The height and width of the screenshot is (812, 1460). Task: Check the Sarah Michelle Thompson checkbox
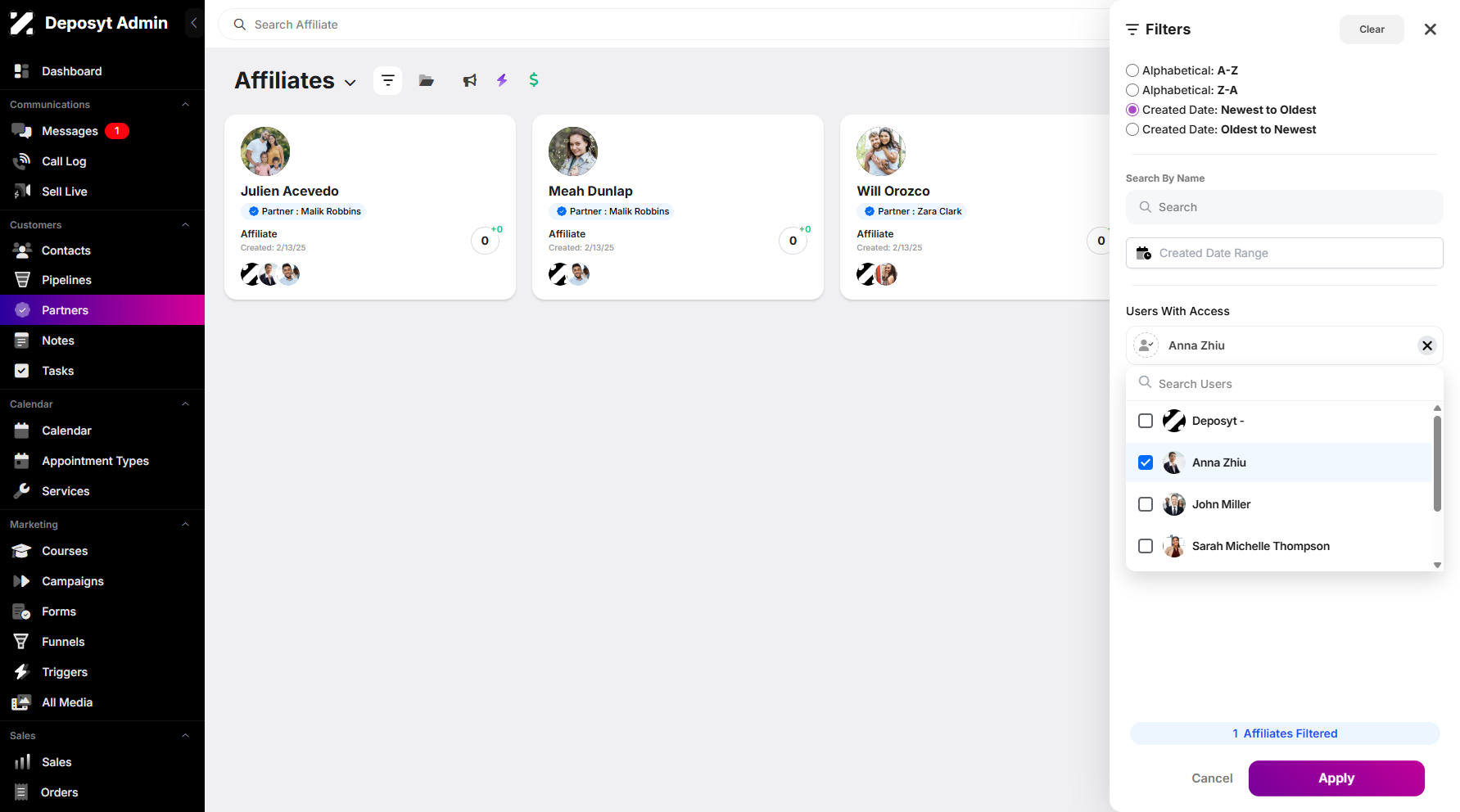pyautogui.click(x=1146, y=546)
